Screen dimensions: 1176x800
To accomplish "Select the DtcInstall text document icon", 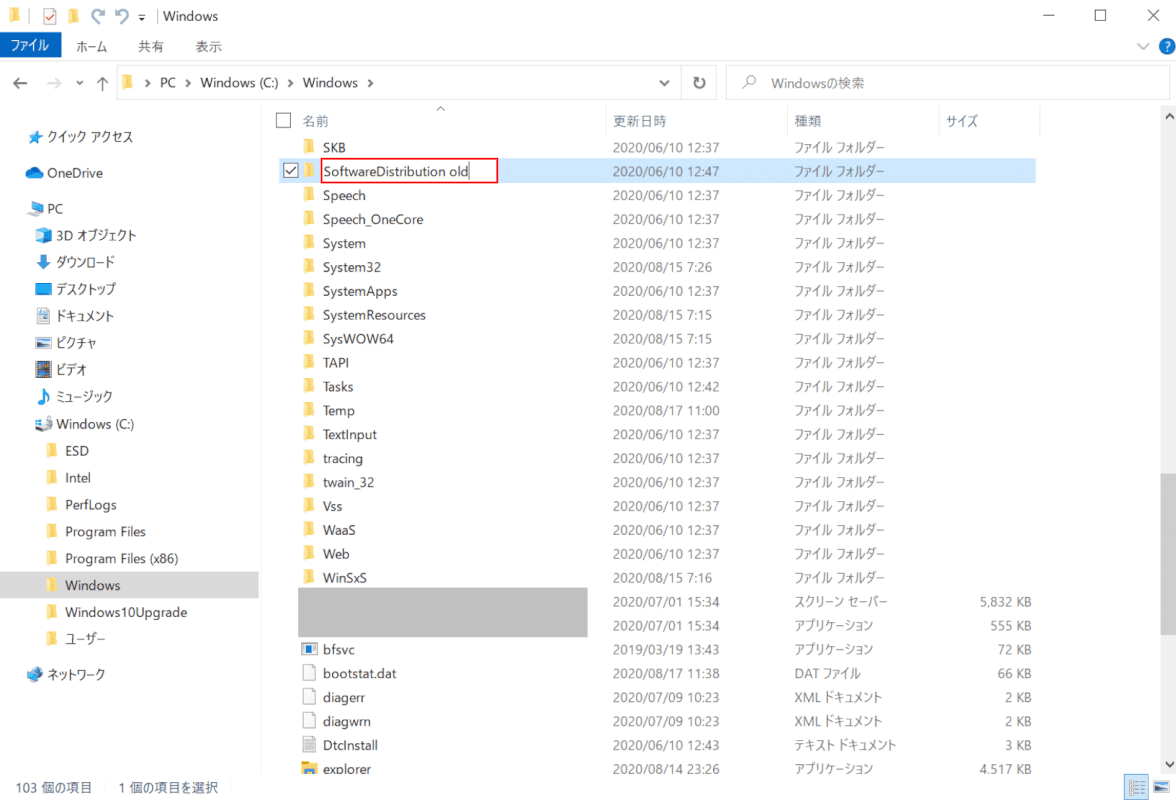I will coord(309,745).
